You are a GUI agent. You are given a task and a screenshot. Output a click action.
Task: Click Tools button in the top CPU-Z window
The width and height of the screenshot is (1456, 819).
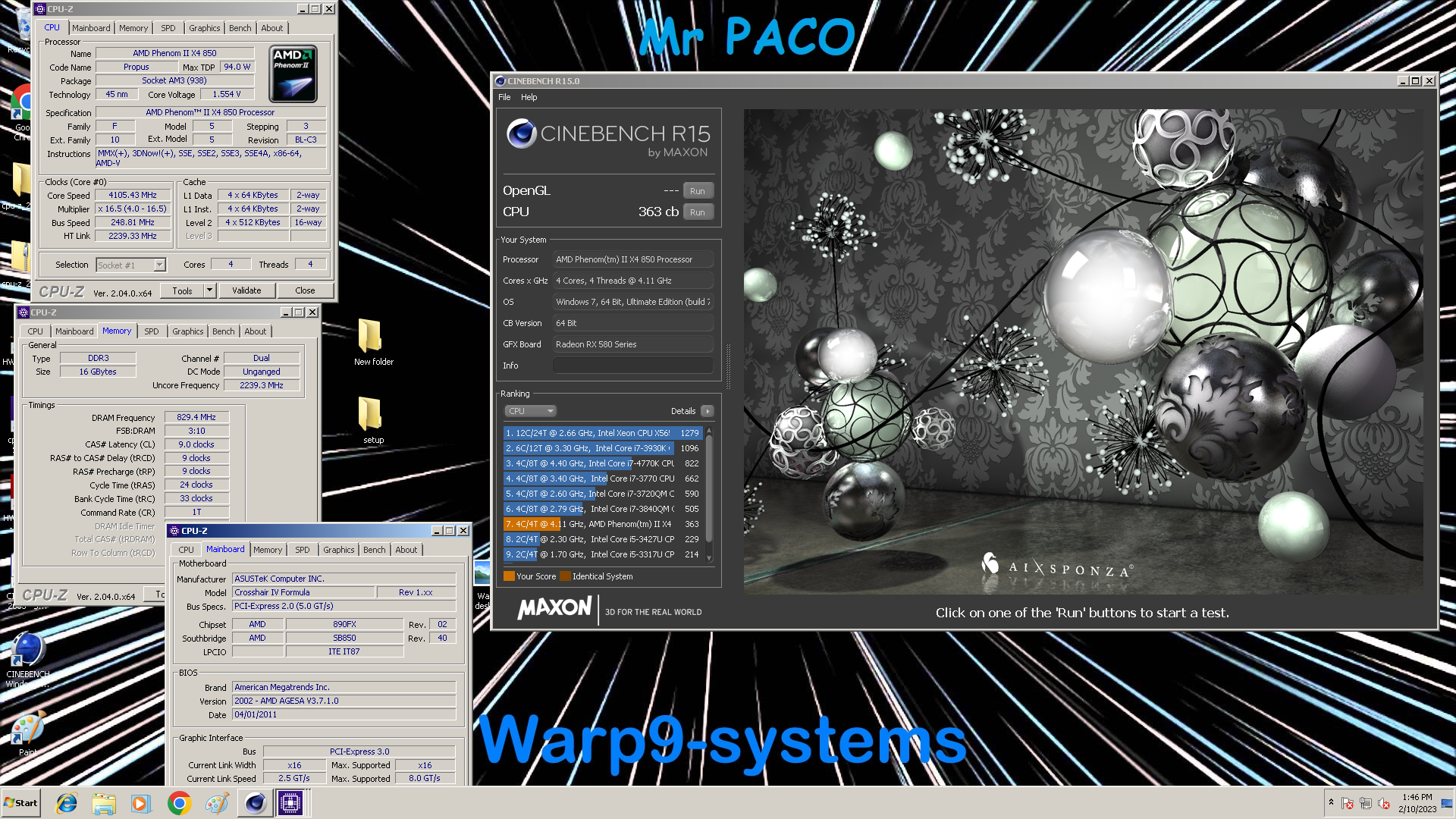click(182, 290)
